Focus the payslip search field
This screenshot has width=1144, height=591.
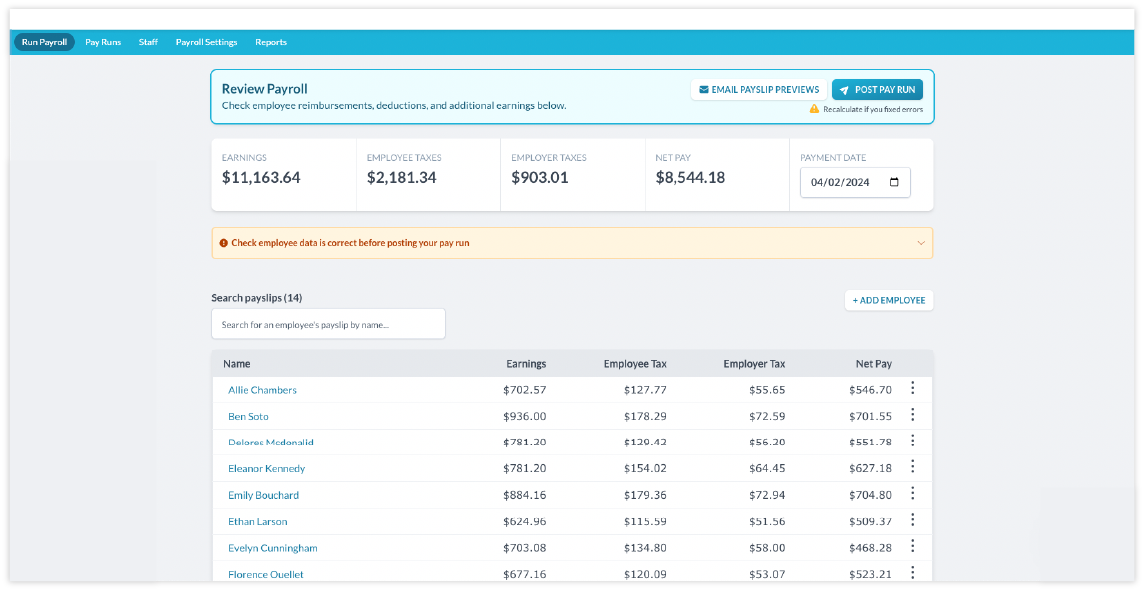click(x=328, y=324)
